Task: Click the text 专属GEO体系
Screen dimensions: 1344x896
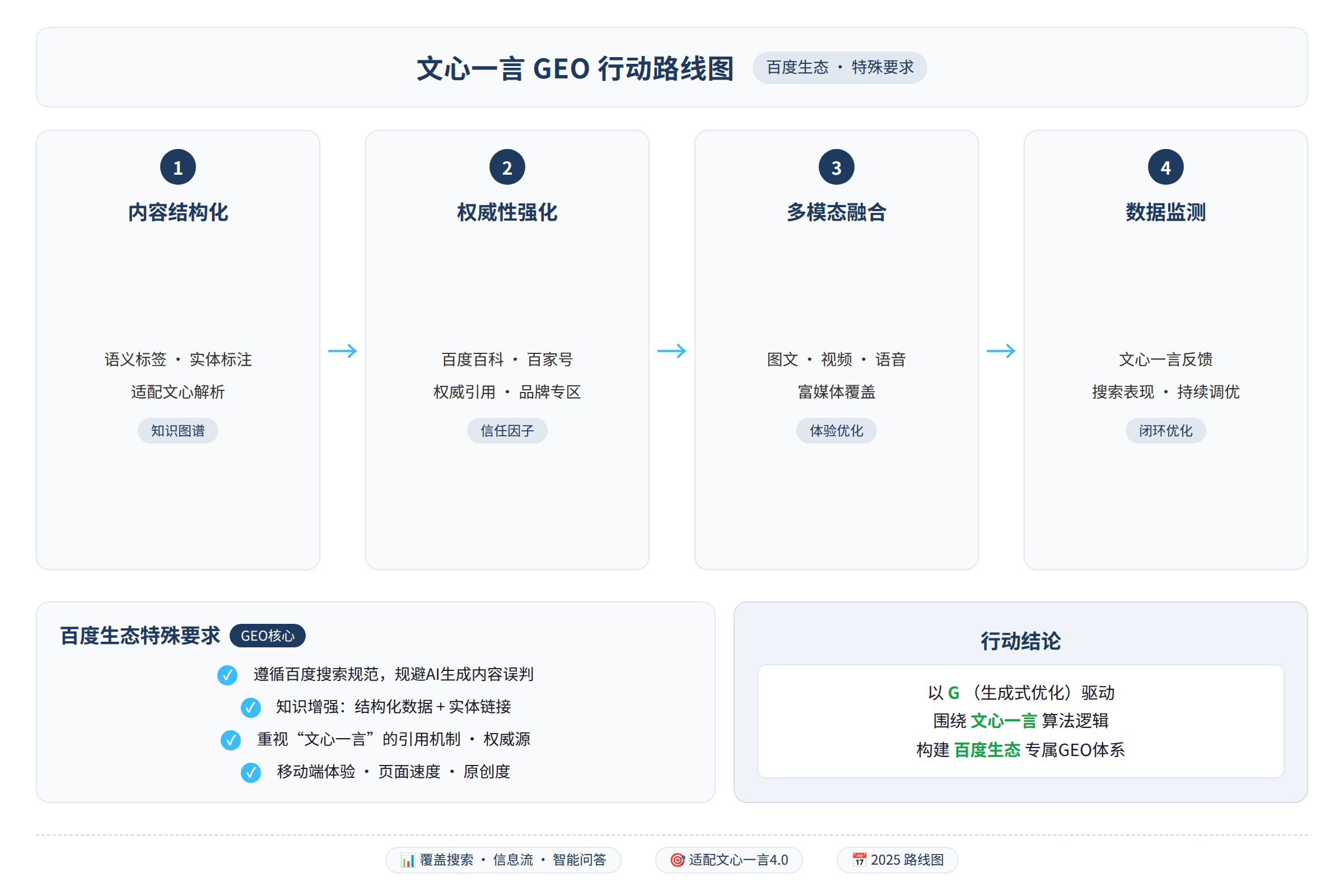Action: tap(1075, 750)
